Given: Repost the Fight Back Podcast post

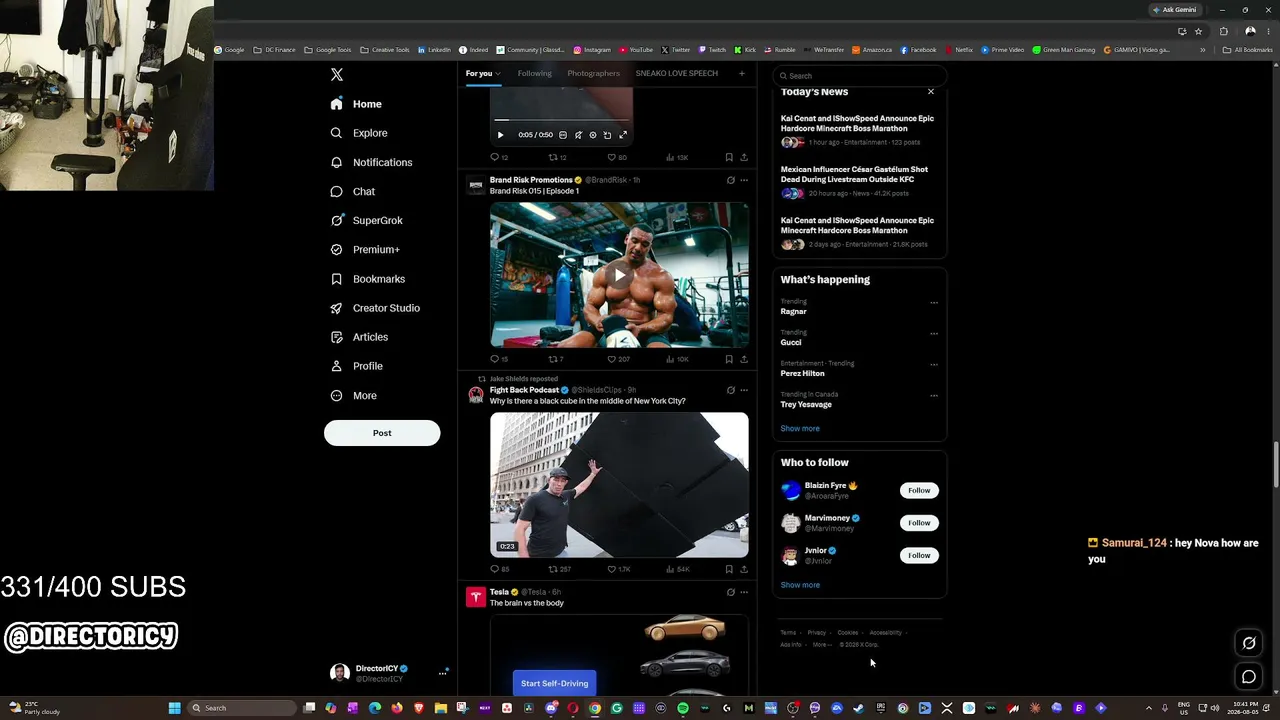Looking at the screenshot, I should tap(553, 569).
